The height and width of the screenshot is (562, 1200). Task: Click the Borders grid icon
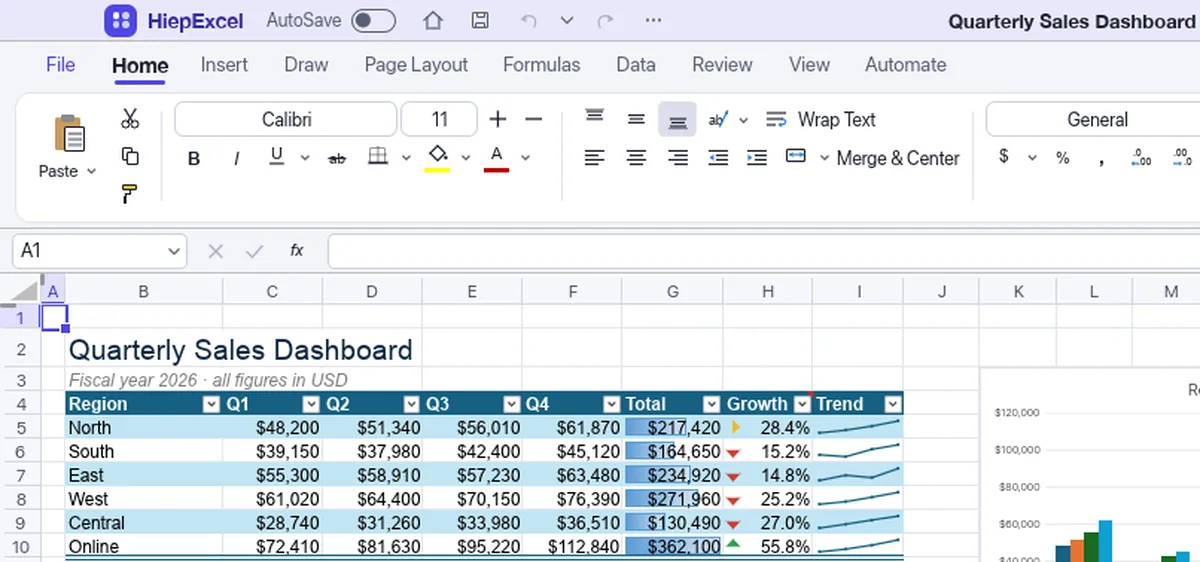[x=378, y=157]
